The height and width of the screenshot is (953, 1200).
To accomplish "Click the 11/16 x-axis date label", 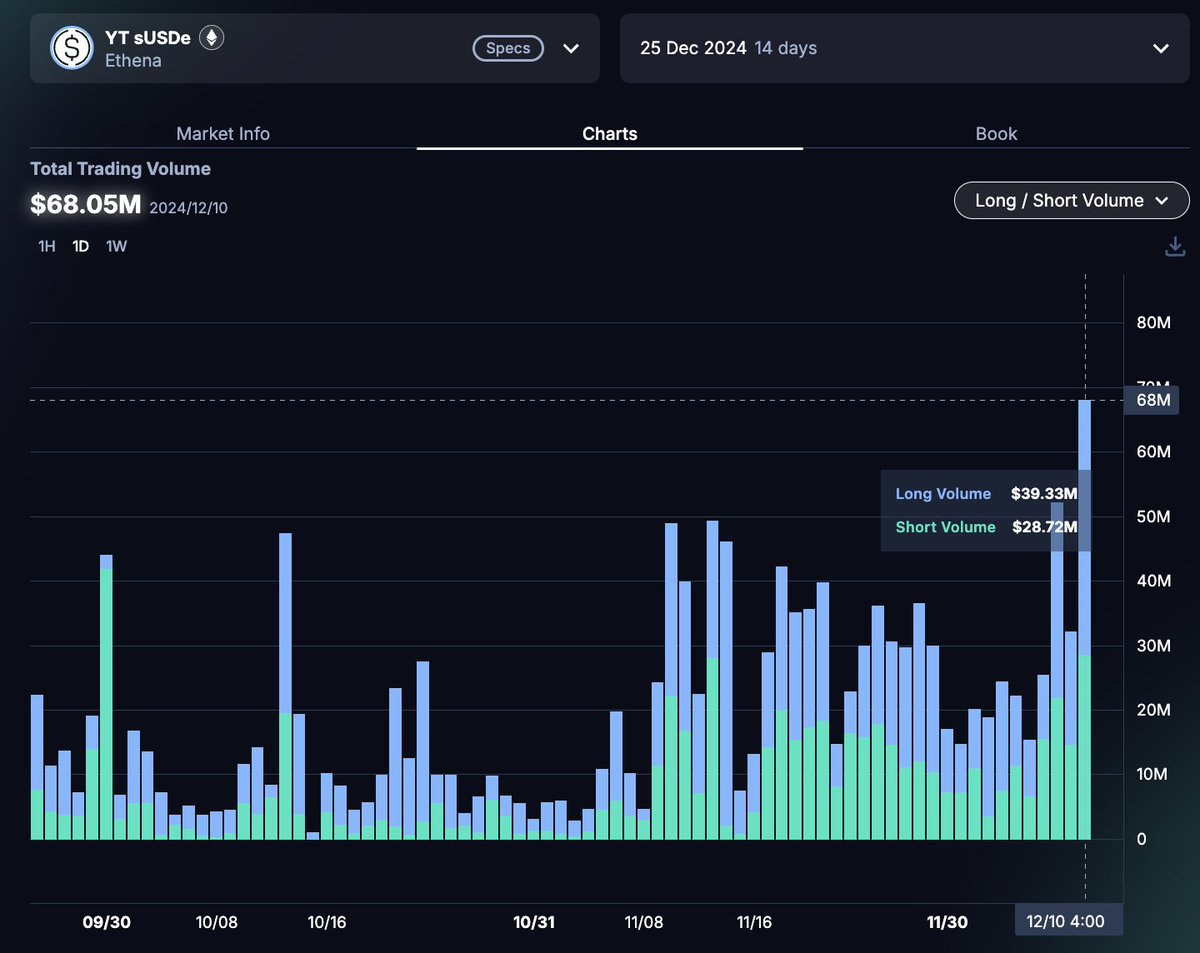I will 755,922.
